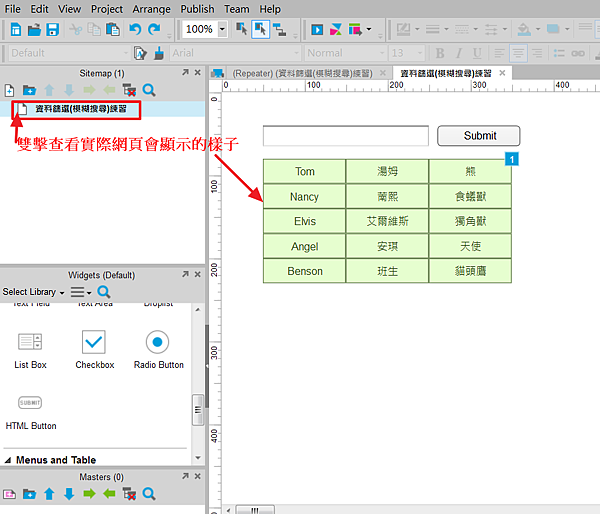Click the Preview play icon
Image resolution: width=600 pixels, height=514 pixels.
pyautogui.click(x=317, y=29)
